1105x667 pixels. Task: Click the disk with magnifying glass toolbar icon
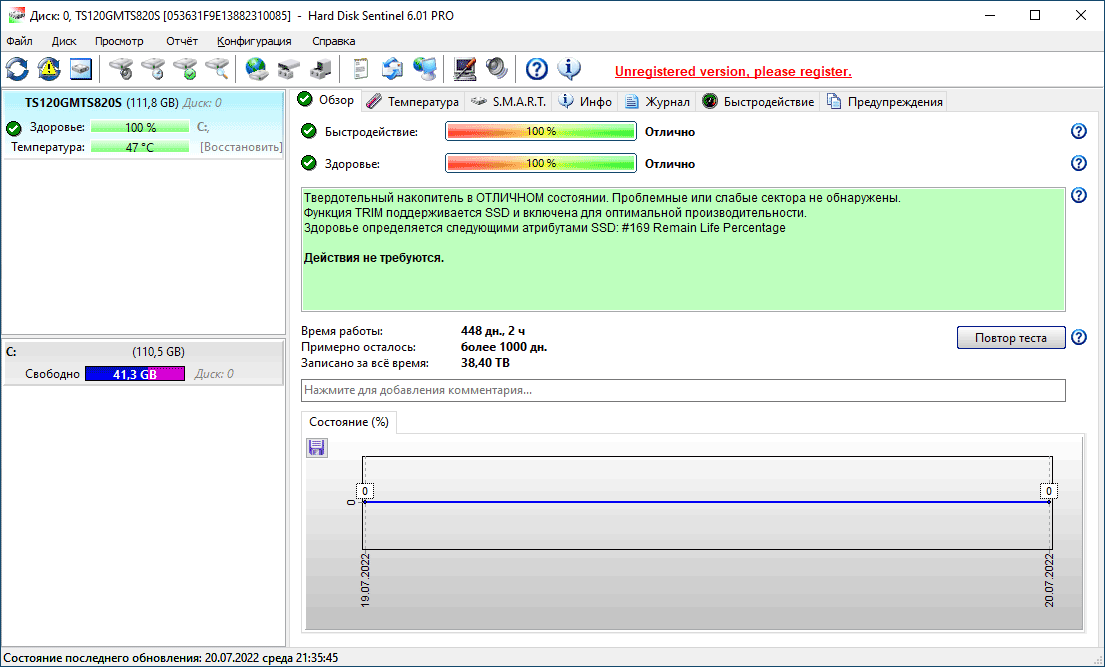(x=217, y=69)
